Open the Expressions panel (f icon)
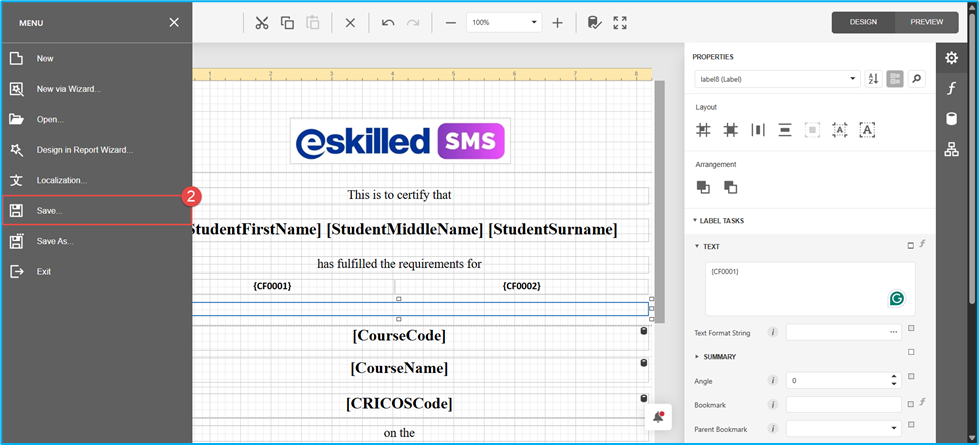The width and height of the screenshot is (979, 445). click(x=951, y=89)
